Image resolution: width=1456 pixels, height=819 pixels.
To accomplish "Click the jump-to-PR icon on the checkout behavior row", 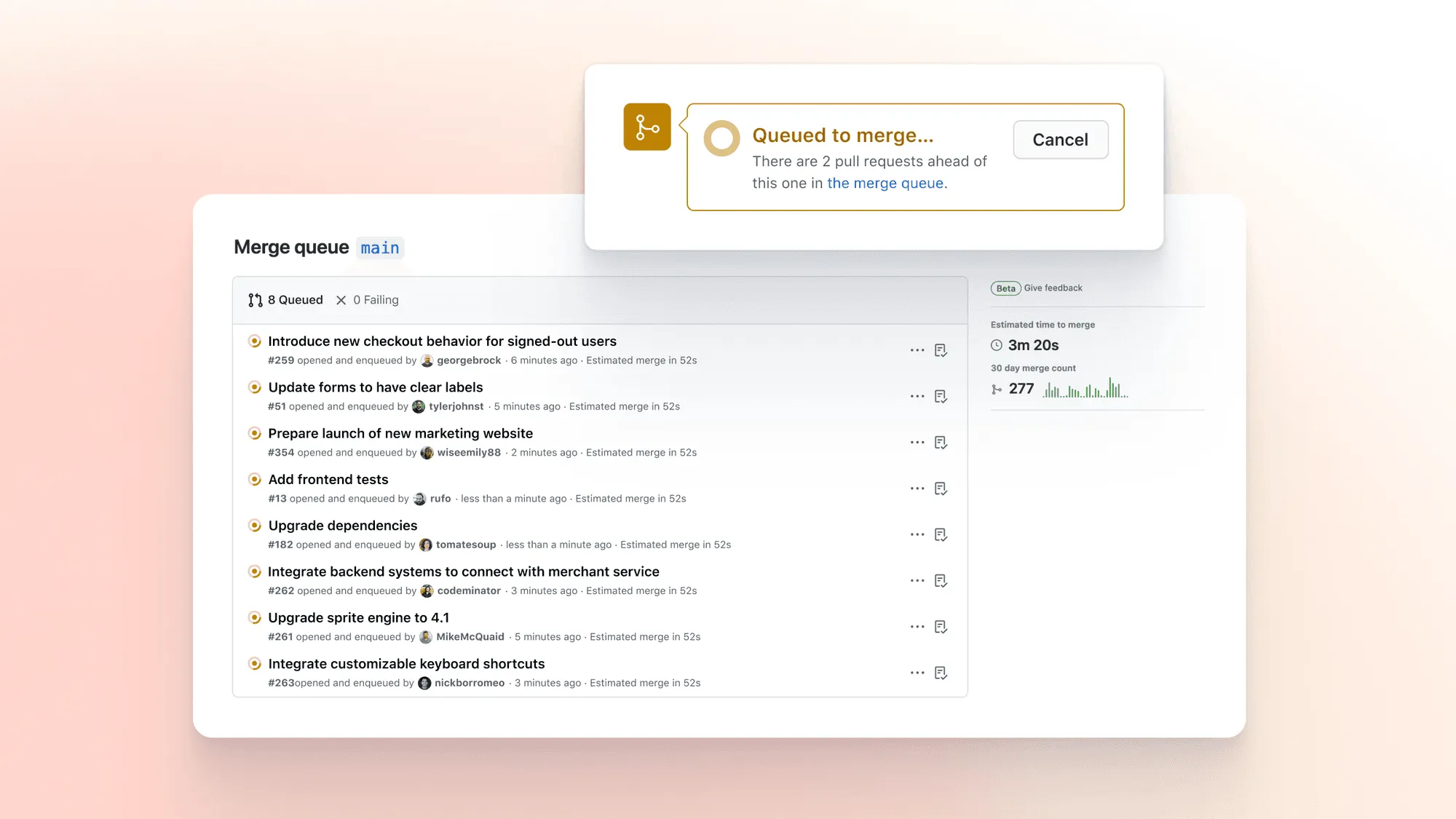I will coord(941,350).
